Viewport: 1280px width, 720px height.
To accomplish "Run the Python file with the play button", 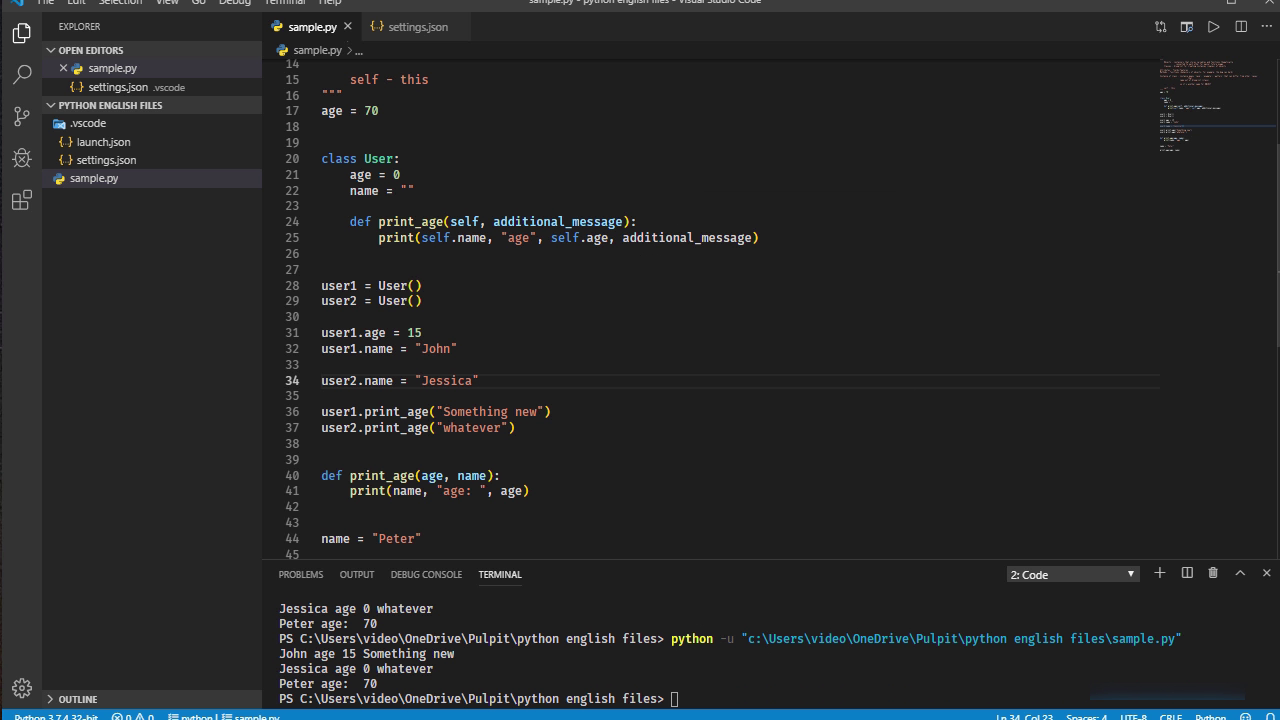I will pos(1213,27).
